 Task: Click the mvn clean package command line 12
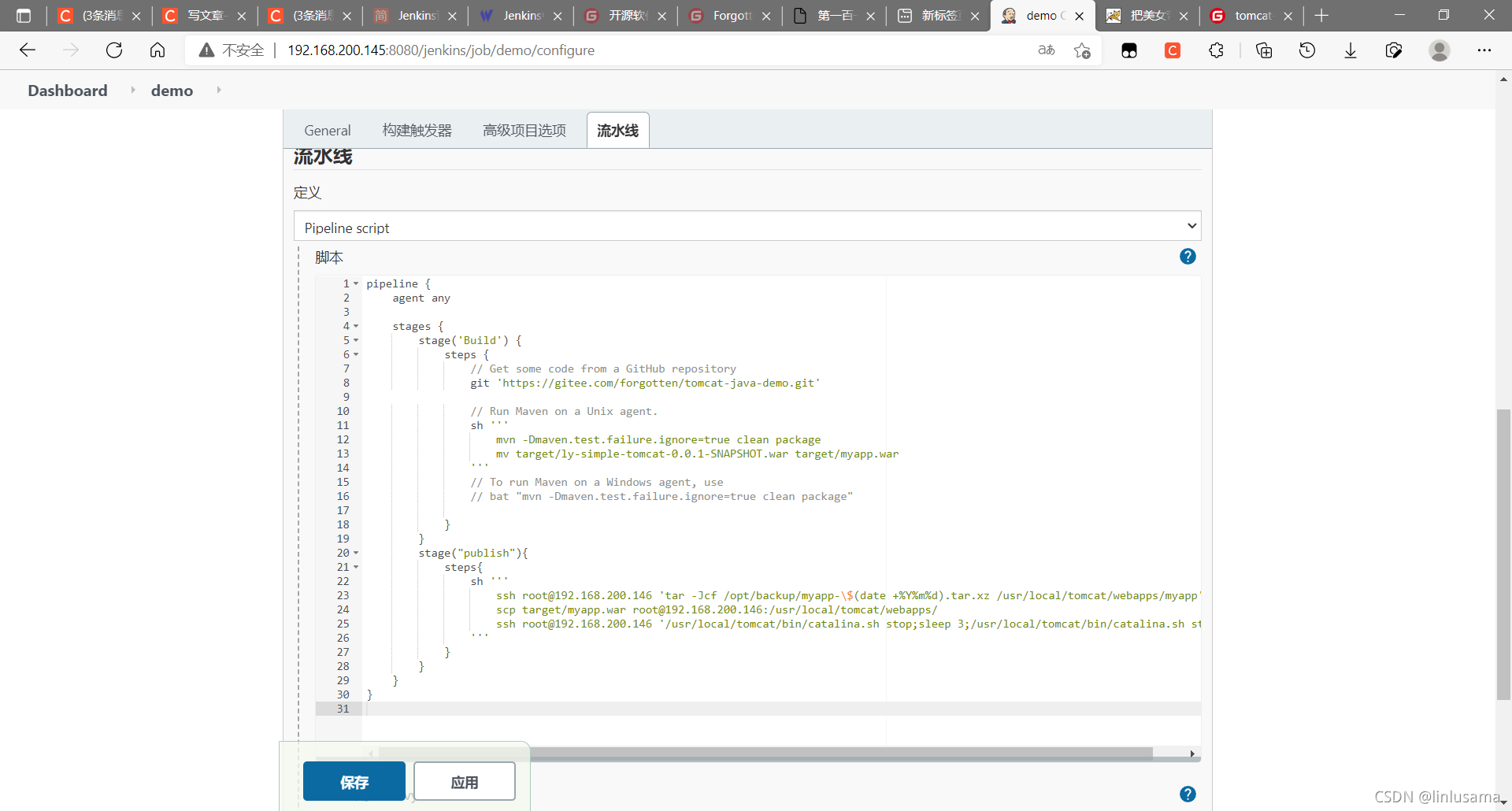click(x=658, y=439)
